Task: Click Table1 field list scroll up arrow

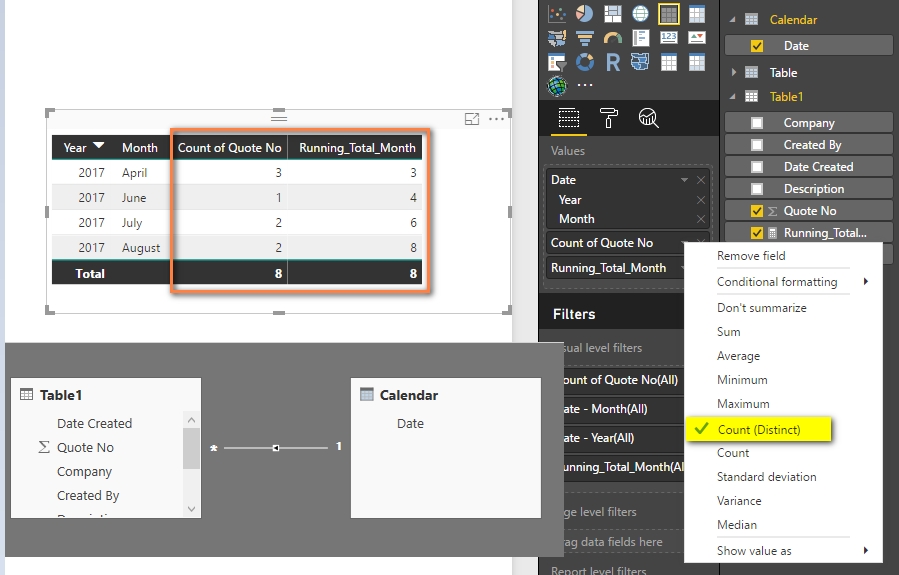Action: coord(191,420)
